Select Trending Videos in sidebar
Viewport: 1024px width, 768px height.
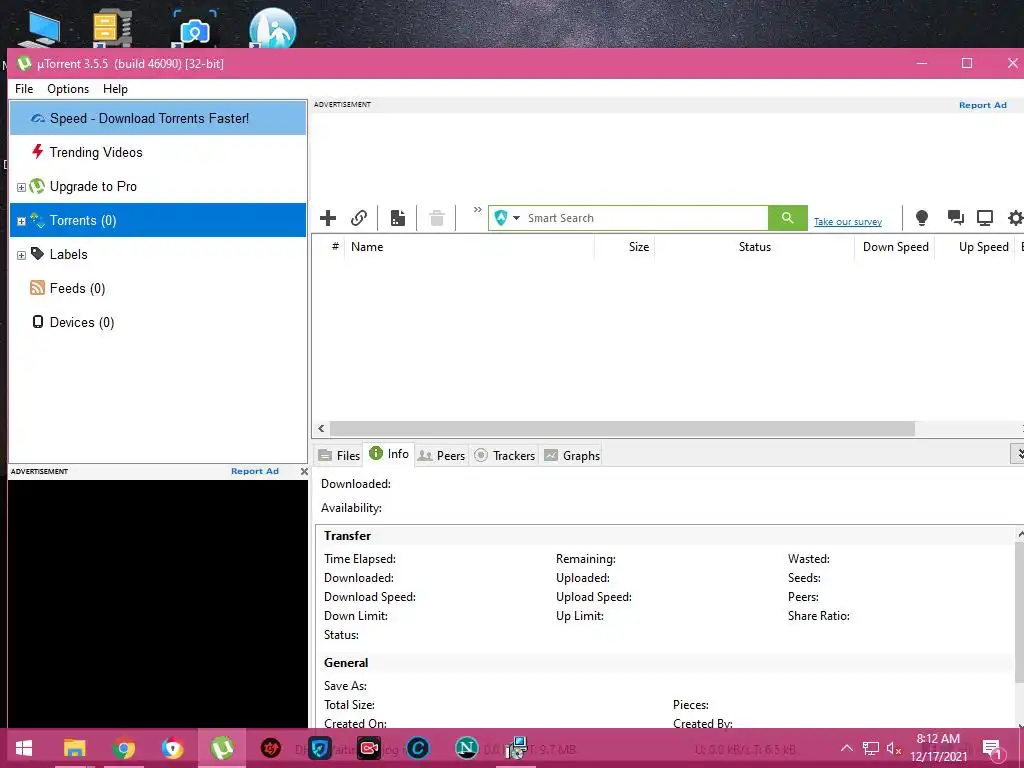point(158,152)
